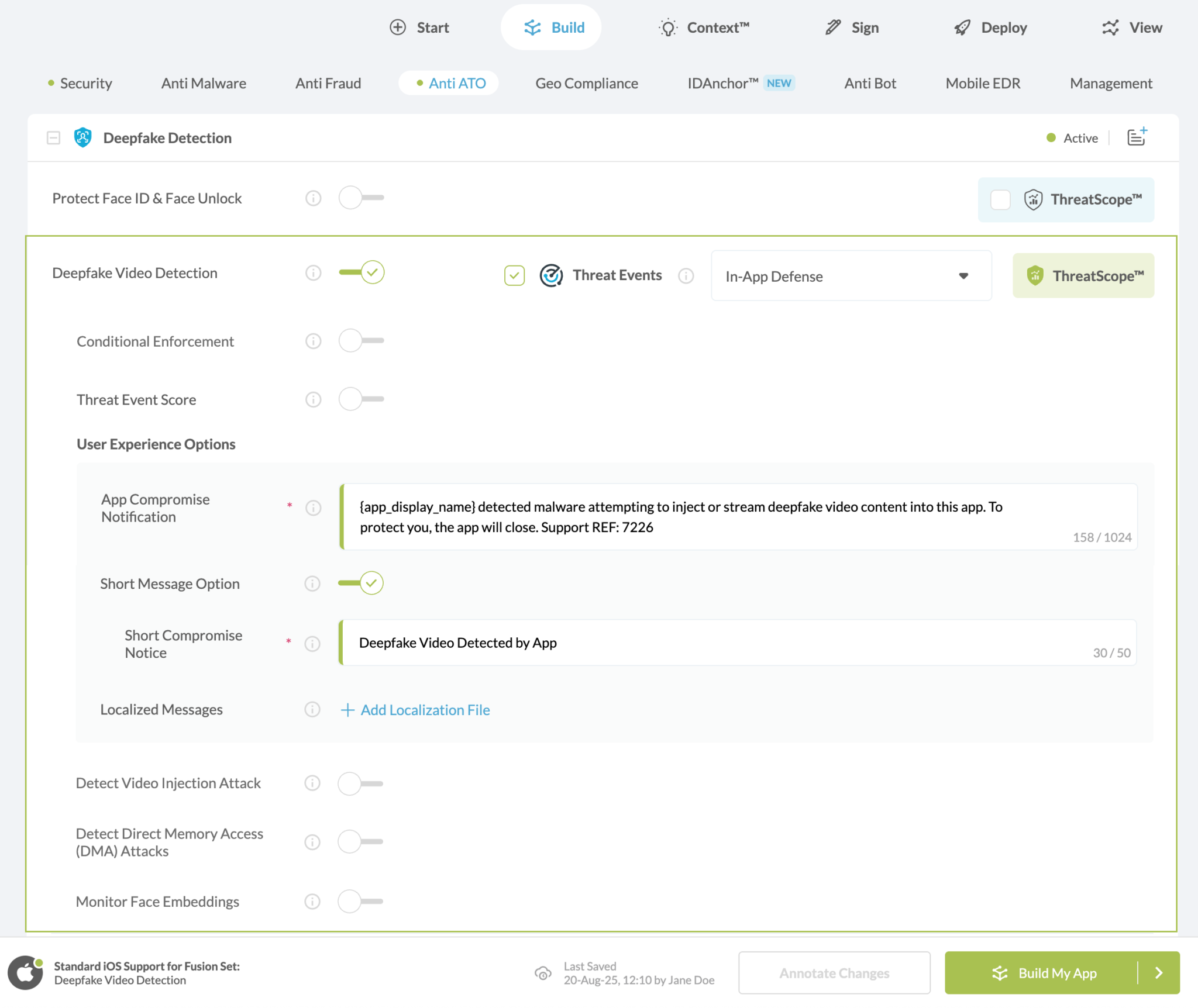Turn on Detect Video Injection Attack
The width and height of the screenshot is (1198, 1008).
(360, 783)
